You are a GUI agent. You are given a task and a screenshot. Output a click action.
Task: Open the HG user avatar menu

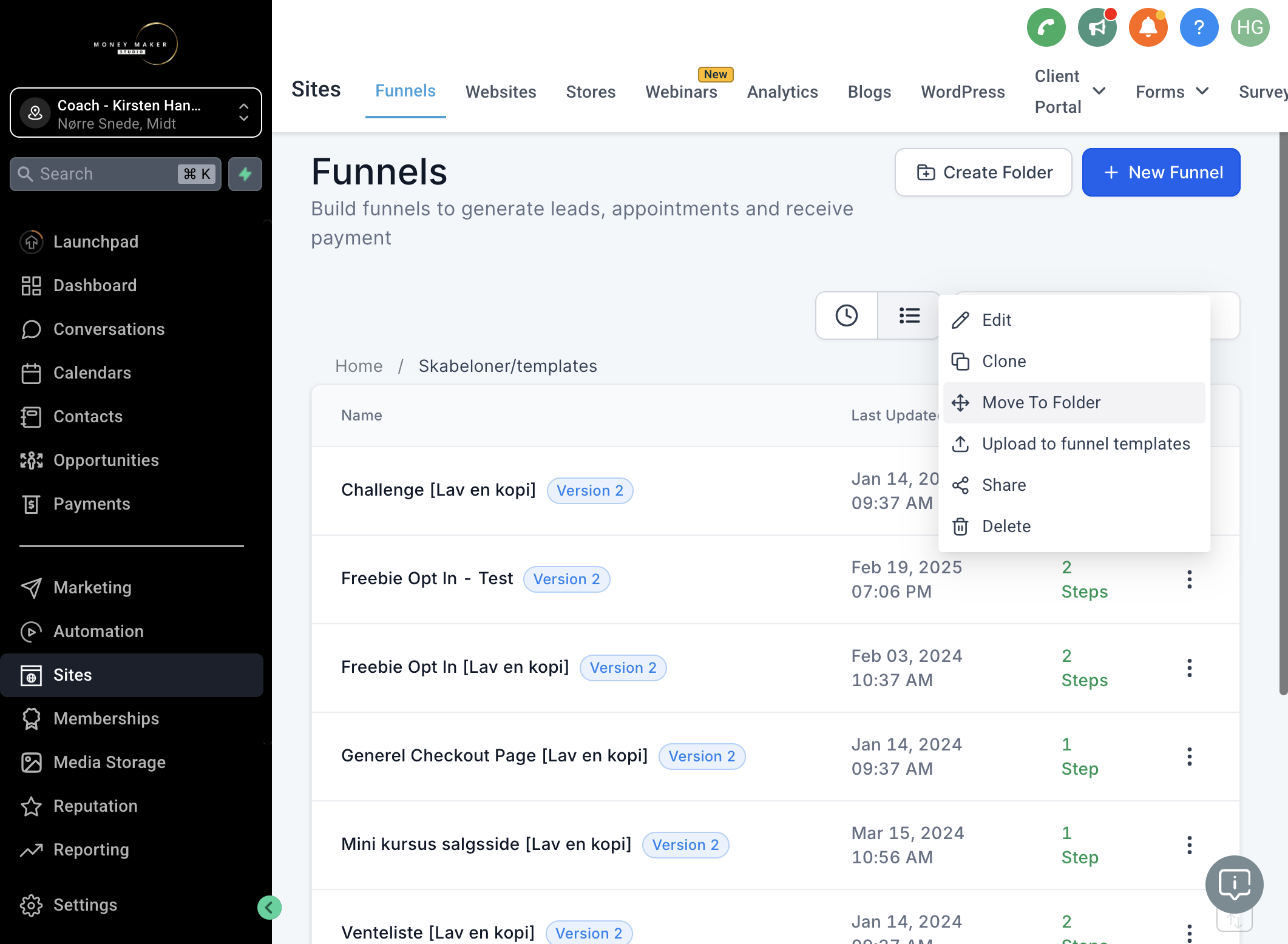click(x=1250, y=27)
